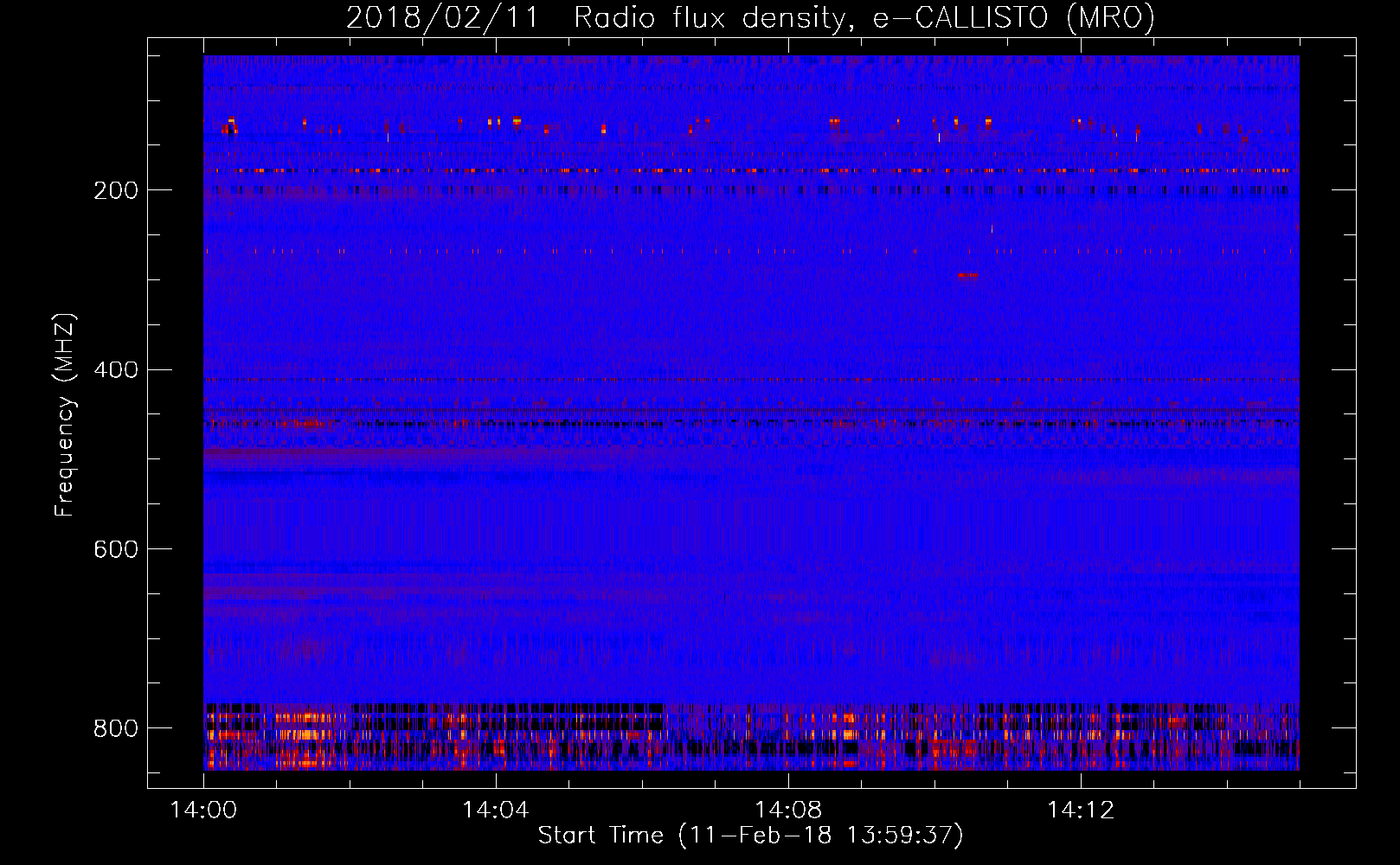
Task: Click the "Start Time (11-Feb-18 13:59:37)" label
Action: pos(751,836)
